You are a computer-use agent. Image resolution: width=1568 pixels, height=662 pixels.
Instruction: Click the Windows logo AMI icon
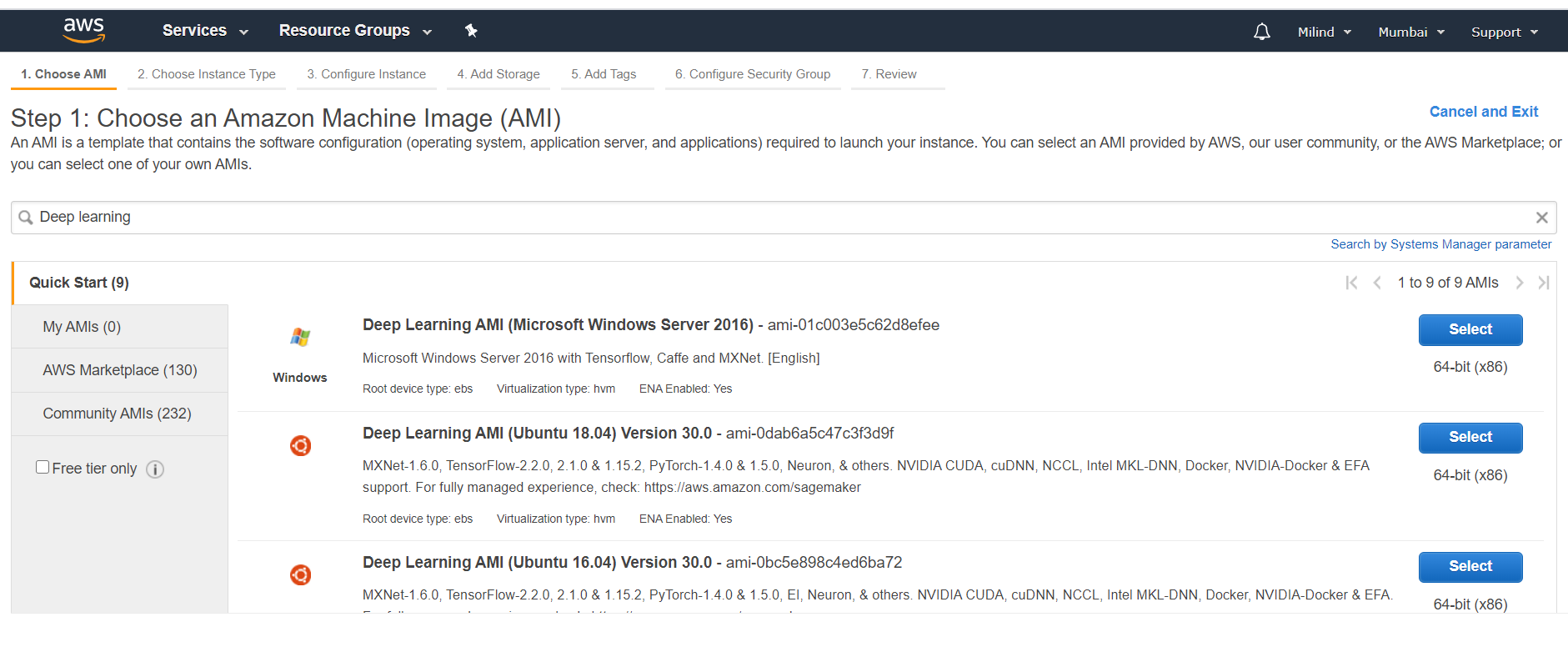point(300,338)
